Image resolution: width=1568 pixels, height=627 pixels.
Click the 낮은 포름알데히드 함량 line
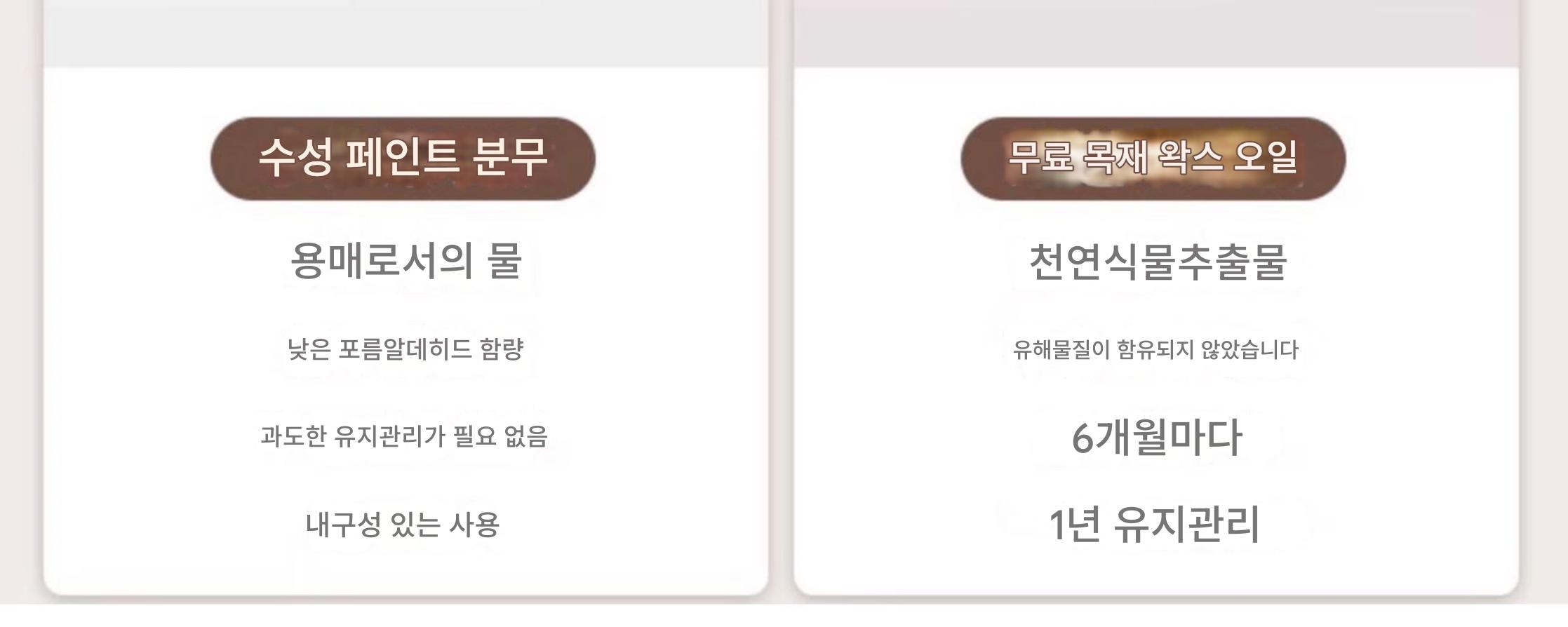pyautogui.click(x=406, y=349)
